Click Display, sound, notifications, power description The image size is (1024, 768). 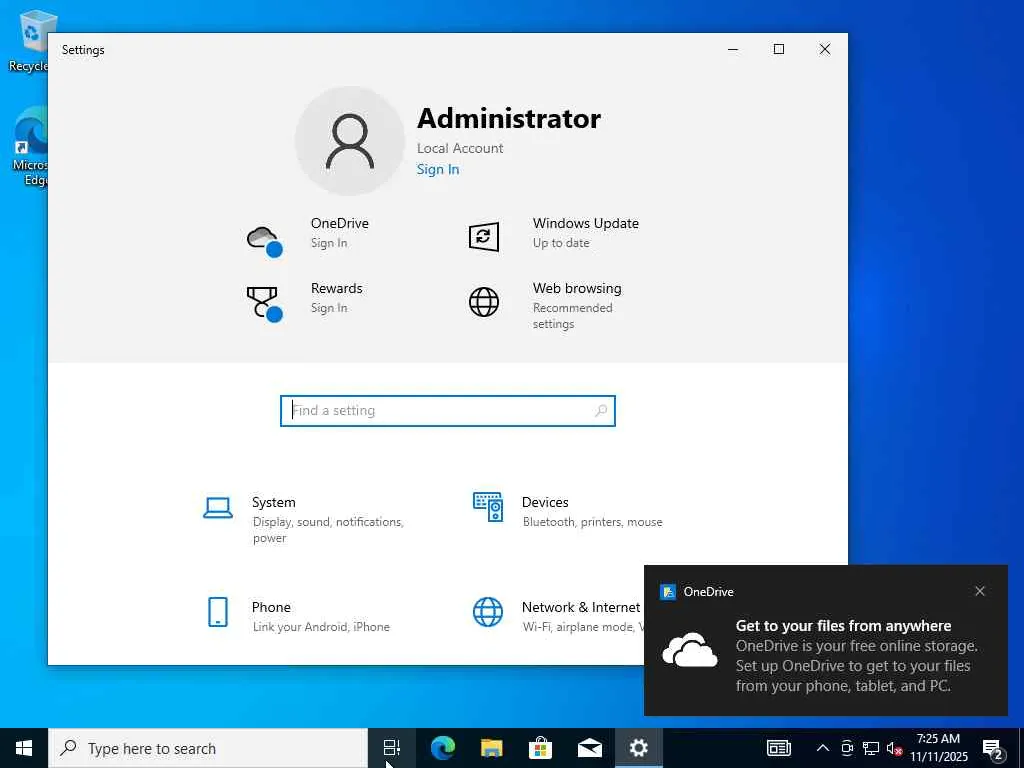point(328,530)
